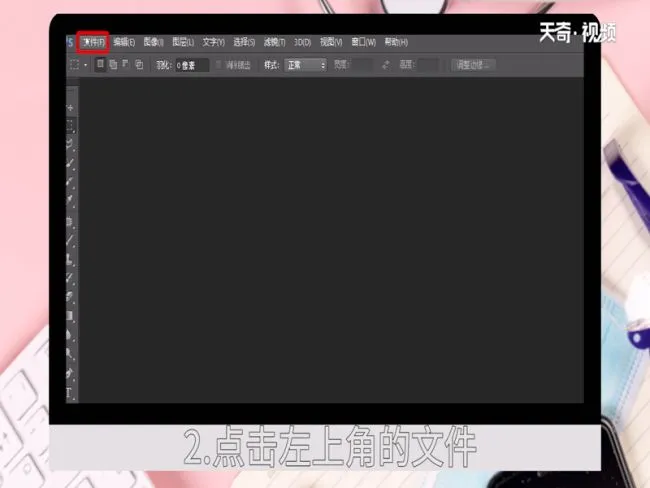Screen dimensions: 650x488
Task: Open the 选择(S) menu
Action: click(x=244, y=42)
